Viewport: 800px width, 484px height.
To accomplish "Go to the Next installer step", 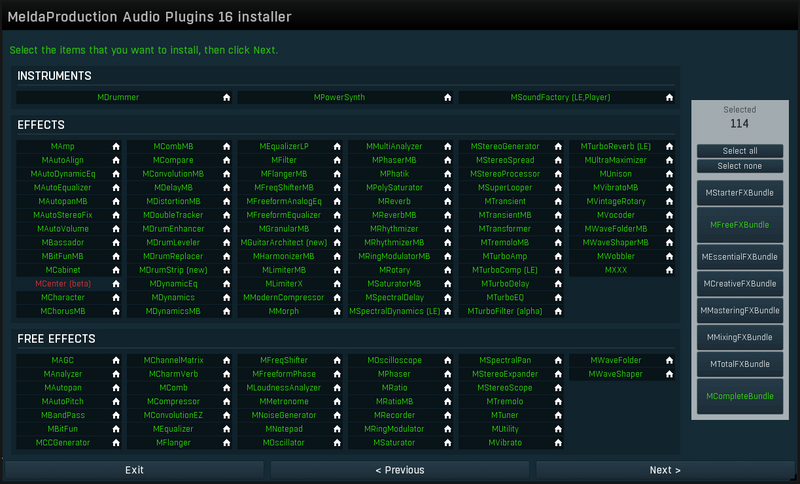I will click(665, 470).
